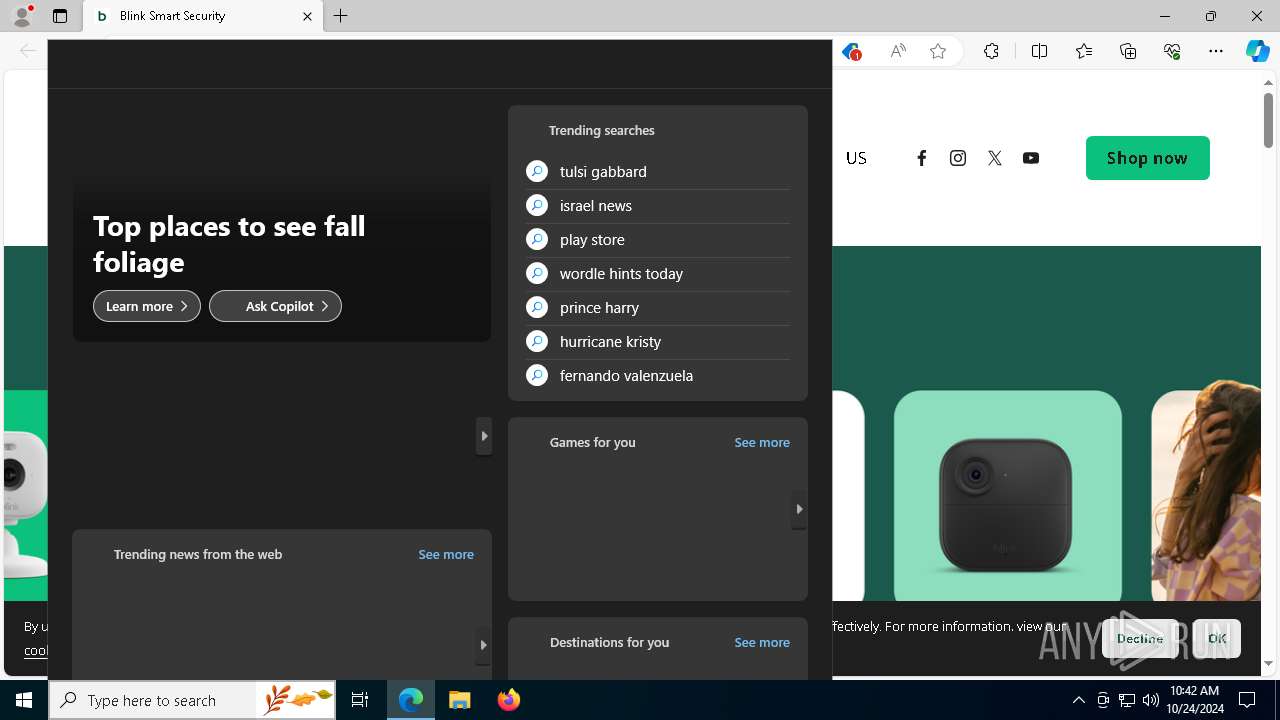This screenshot has height=720, width=1280.
Task: Launch Firefox from the taskbar
Action: (509, 700)
